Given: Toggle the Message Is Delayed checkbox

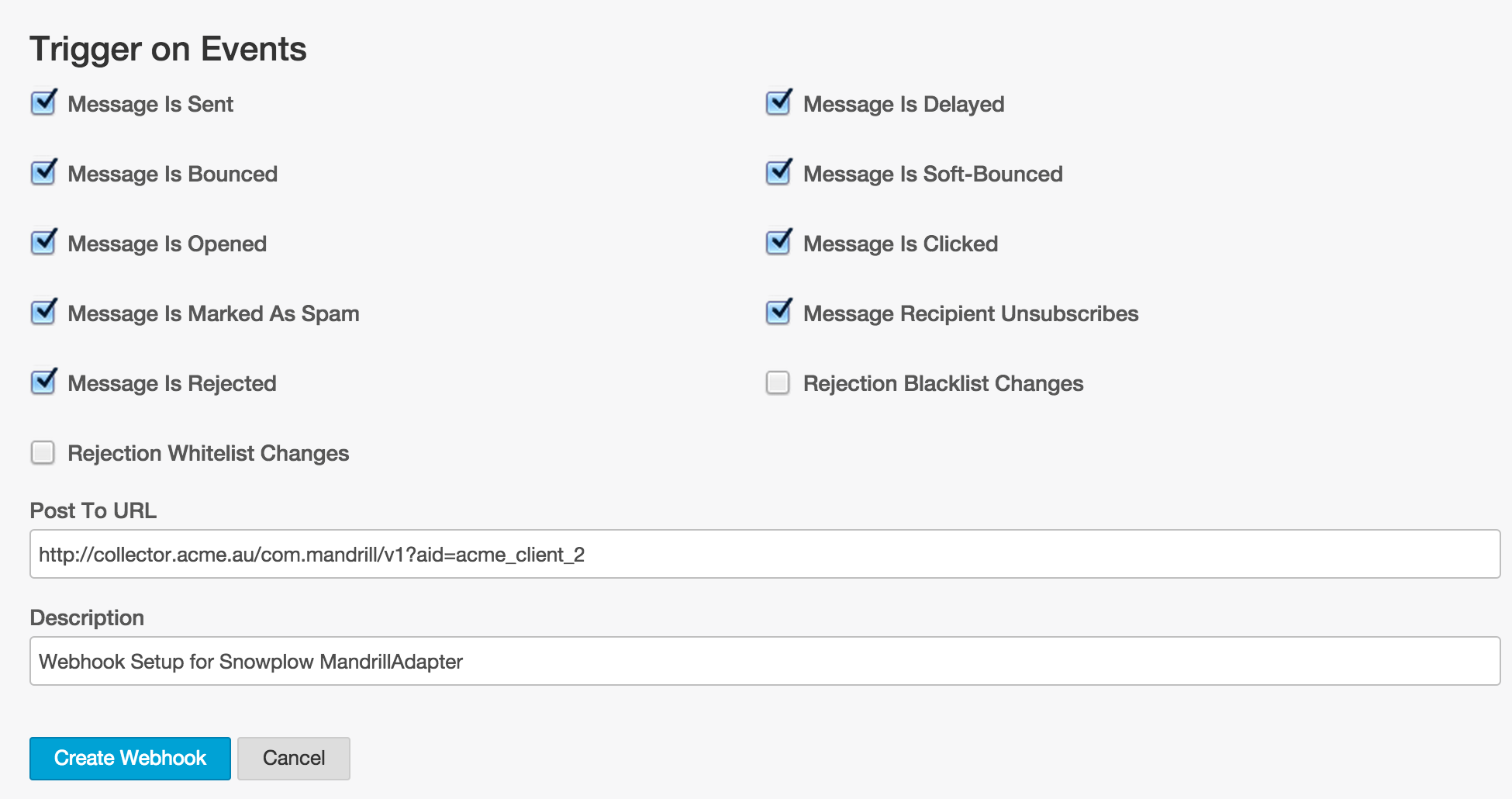Looking at the screenshot, I should (778, 103).
